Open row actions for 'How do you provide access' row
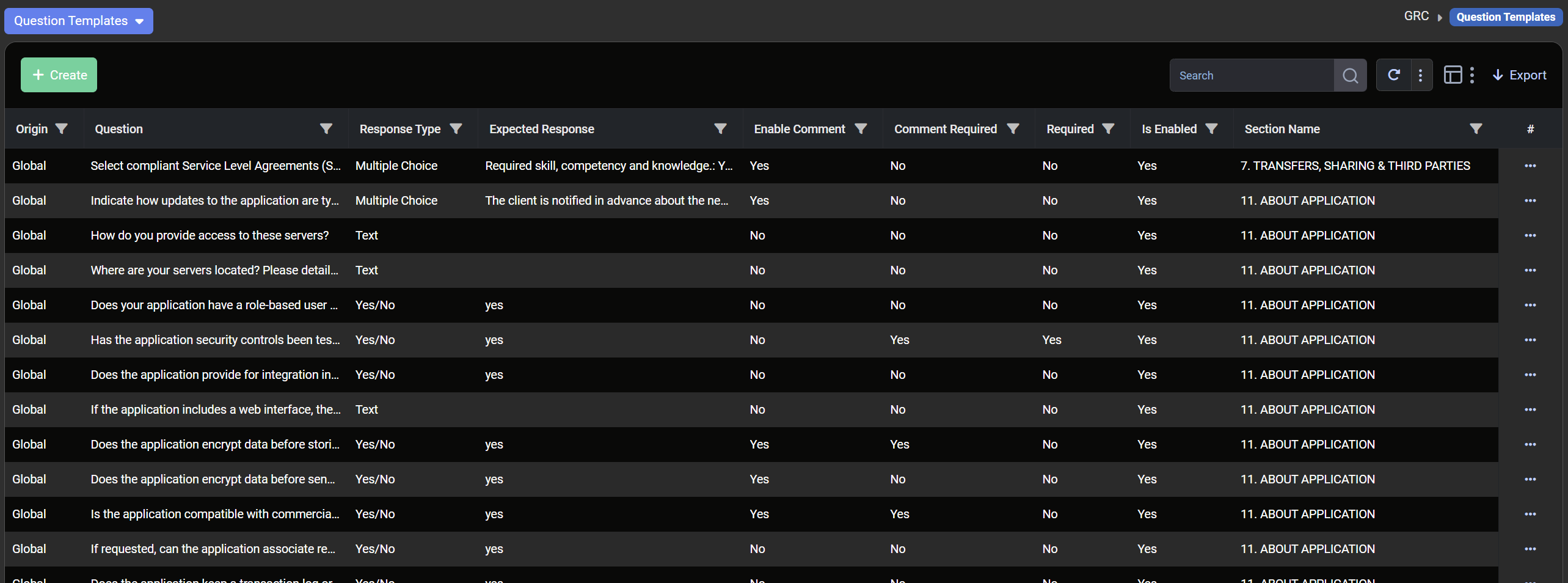 [x=1530, y=235]
